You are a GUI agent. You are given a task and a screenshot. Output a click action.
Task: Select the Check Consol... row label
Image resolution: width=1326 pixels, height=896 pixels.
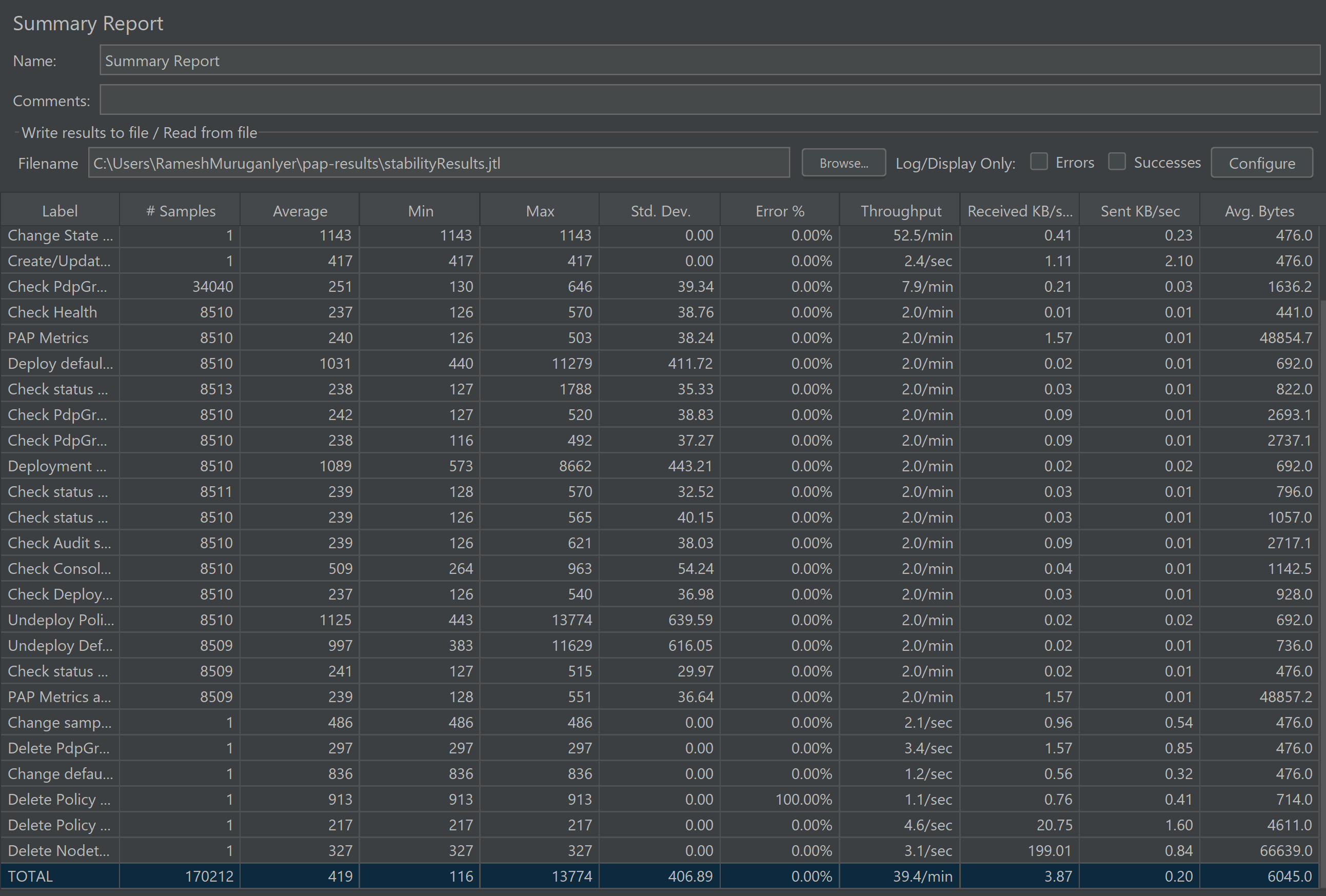click(60, 569)
